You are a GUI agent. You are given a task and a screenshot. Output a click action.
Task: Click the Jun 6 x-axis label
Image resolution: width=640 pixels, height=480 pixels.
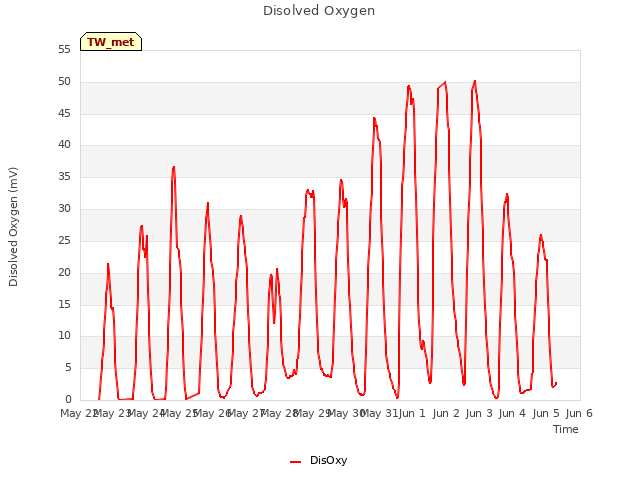tap(579, 413)
